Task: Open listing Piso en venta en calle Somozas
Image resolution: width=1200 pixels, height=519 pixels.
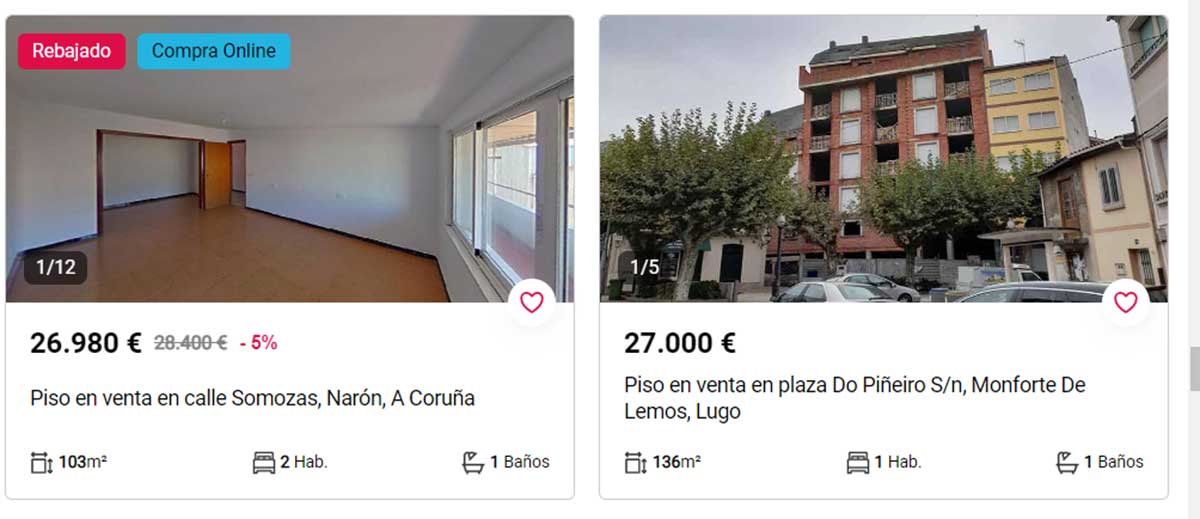Action: [252, 398]
